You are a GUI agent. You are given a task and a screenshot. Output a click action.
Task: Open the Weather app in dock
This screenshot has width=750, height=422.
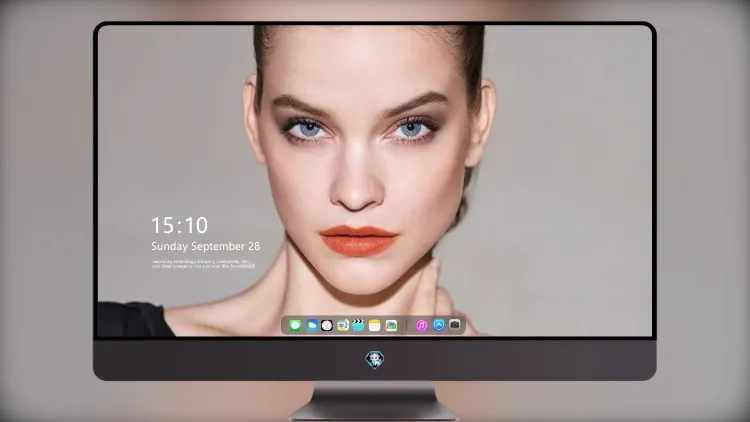point(311,325)
